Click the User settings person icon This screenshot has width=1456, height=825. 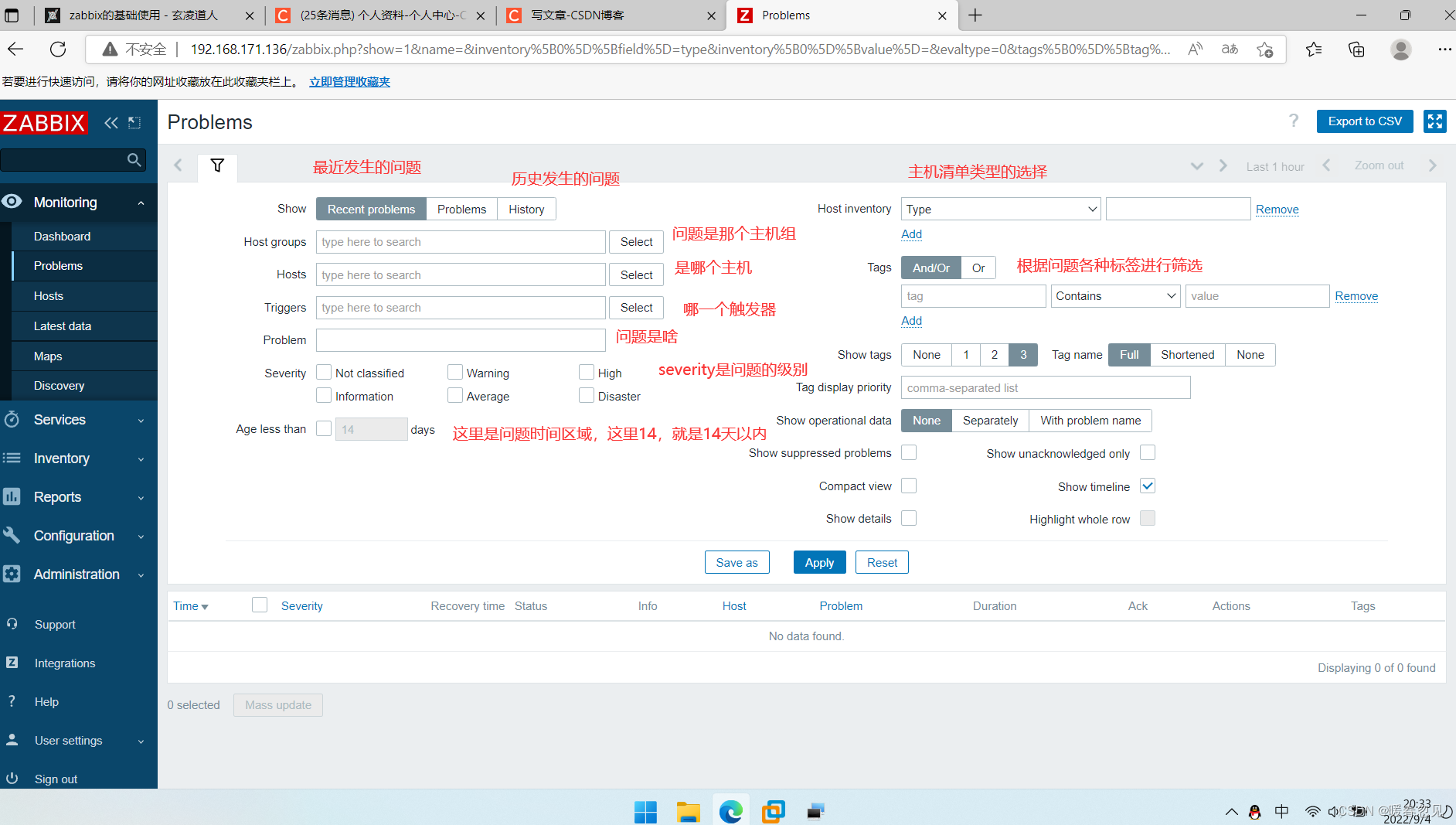pos(12,740)
